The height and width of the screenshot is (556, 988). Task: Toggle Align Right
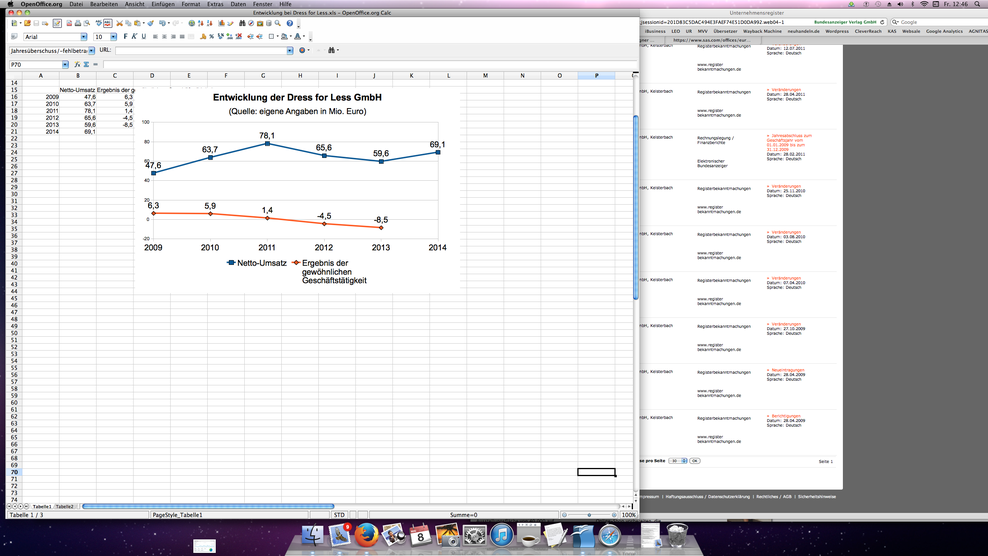coord(173,37)
